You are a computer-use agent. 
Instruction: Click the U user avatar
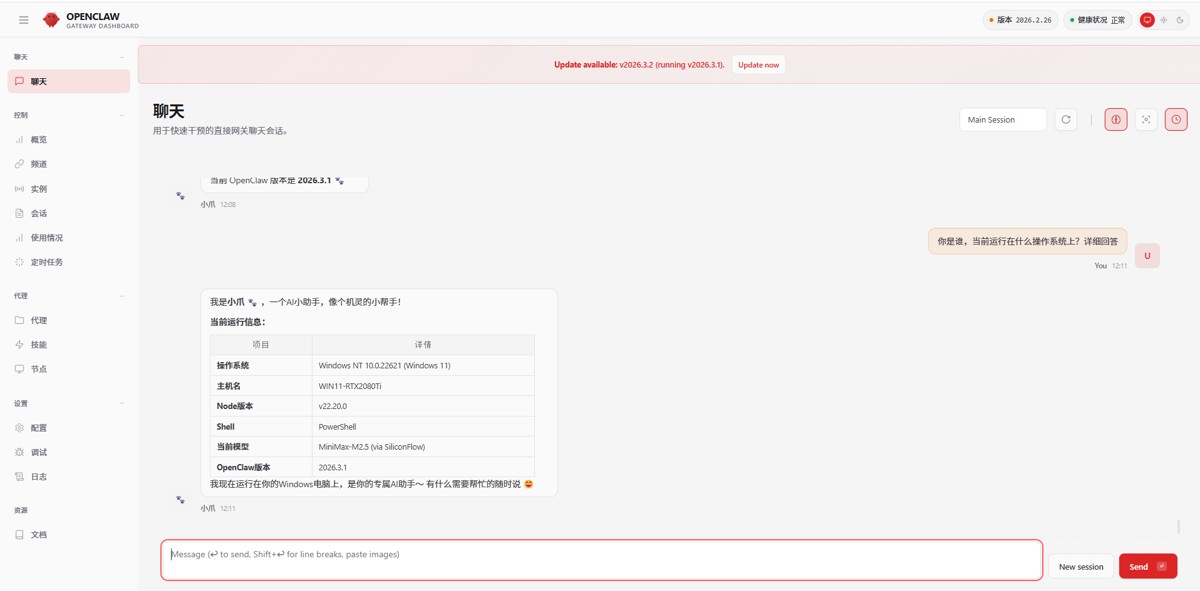click(x=1147, y=256)
